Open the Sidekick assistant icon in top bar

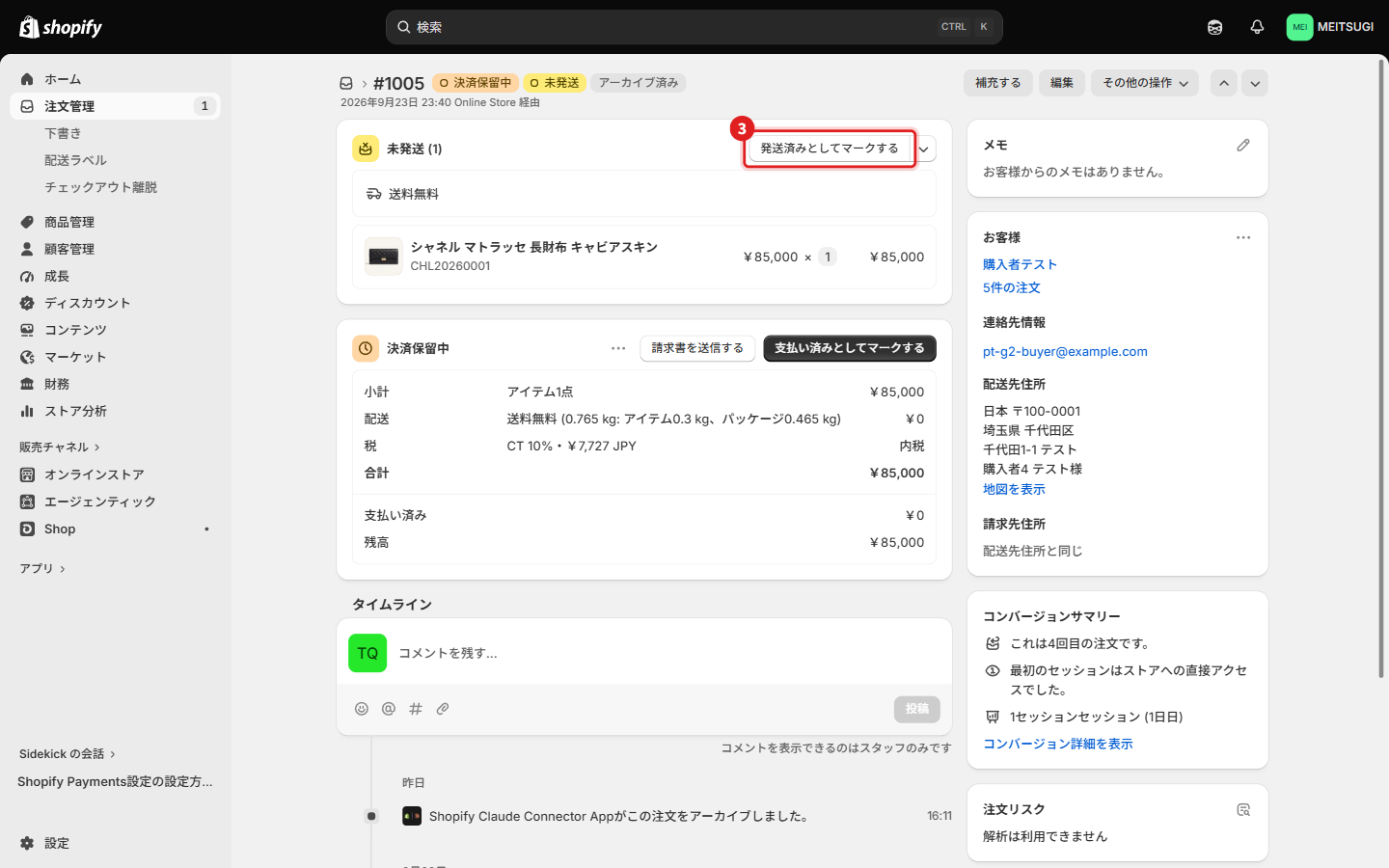(1214, 27)
